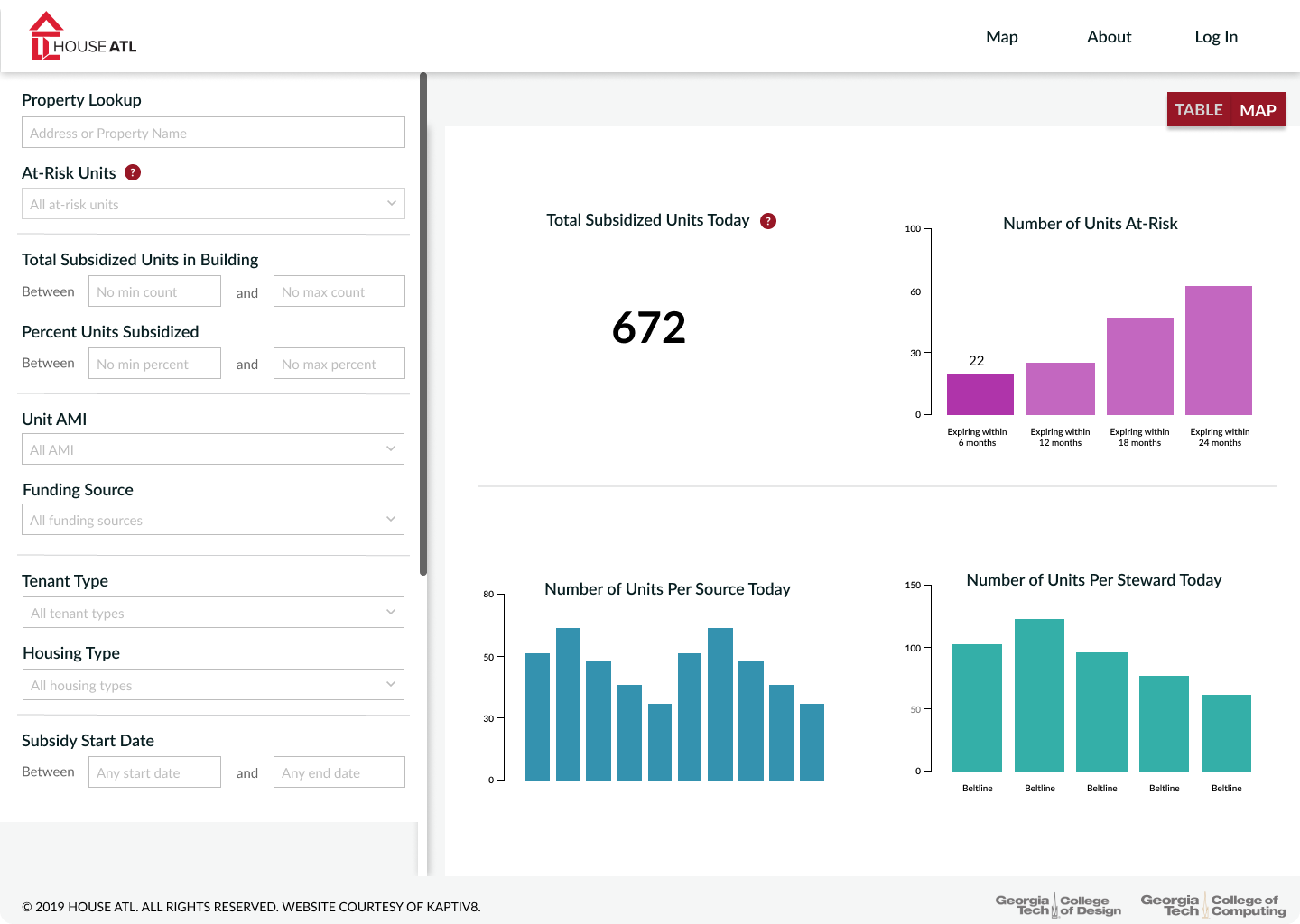Click the HOUSE ATL logo
Viewport: 1300px width, 924px height.
click(x=83, y=36)
